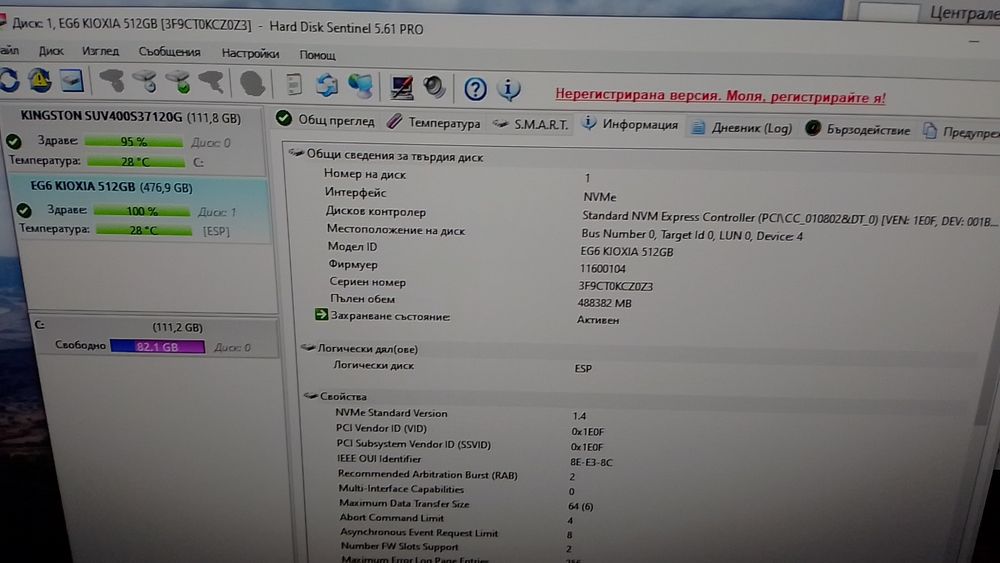Click green arrow icon beside Захранване състояние
Viewport: 1000px width, 563px height.
point(321,314)
